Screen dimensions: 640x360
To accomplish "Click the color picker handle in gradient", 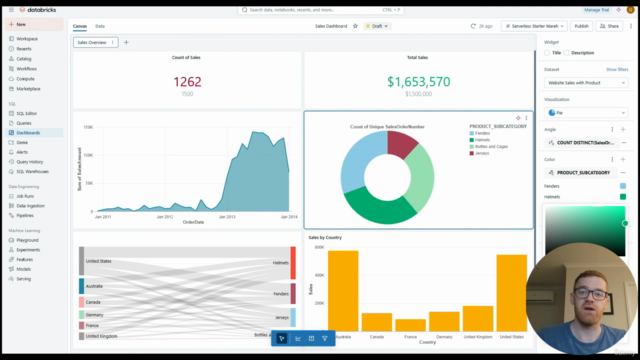I will point(625,223).
